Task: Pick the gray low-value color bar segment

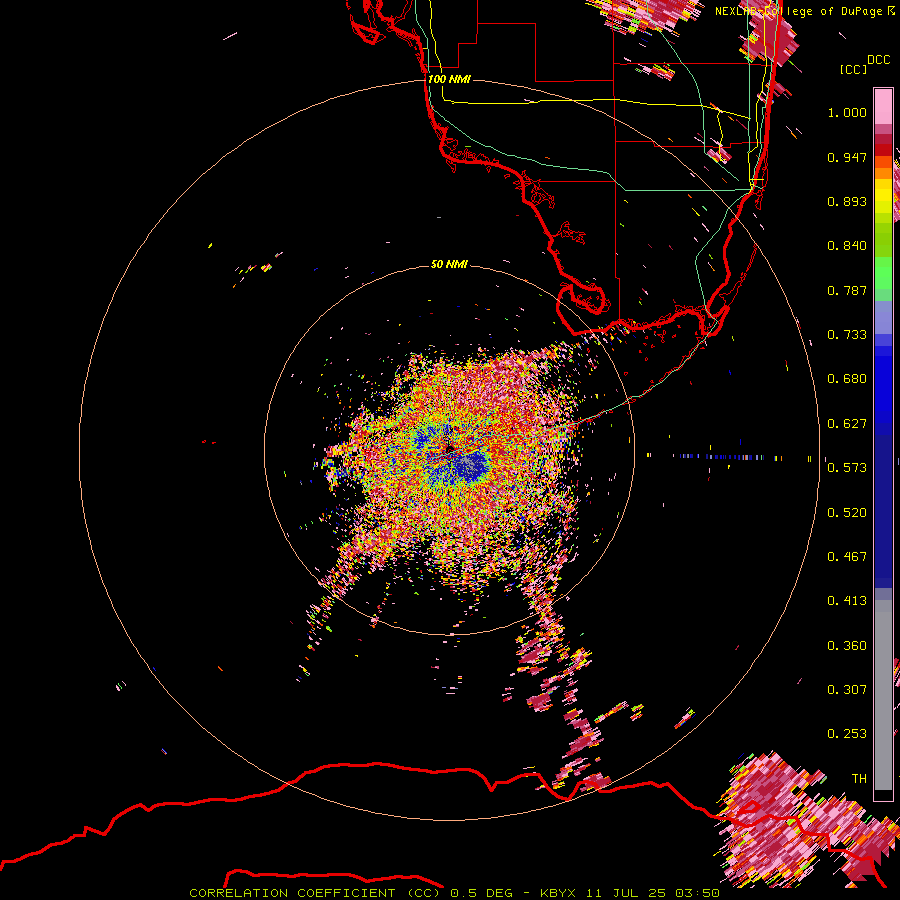Action: (883, 695)
